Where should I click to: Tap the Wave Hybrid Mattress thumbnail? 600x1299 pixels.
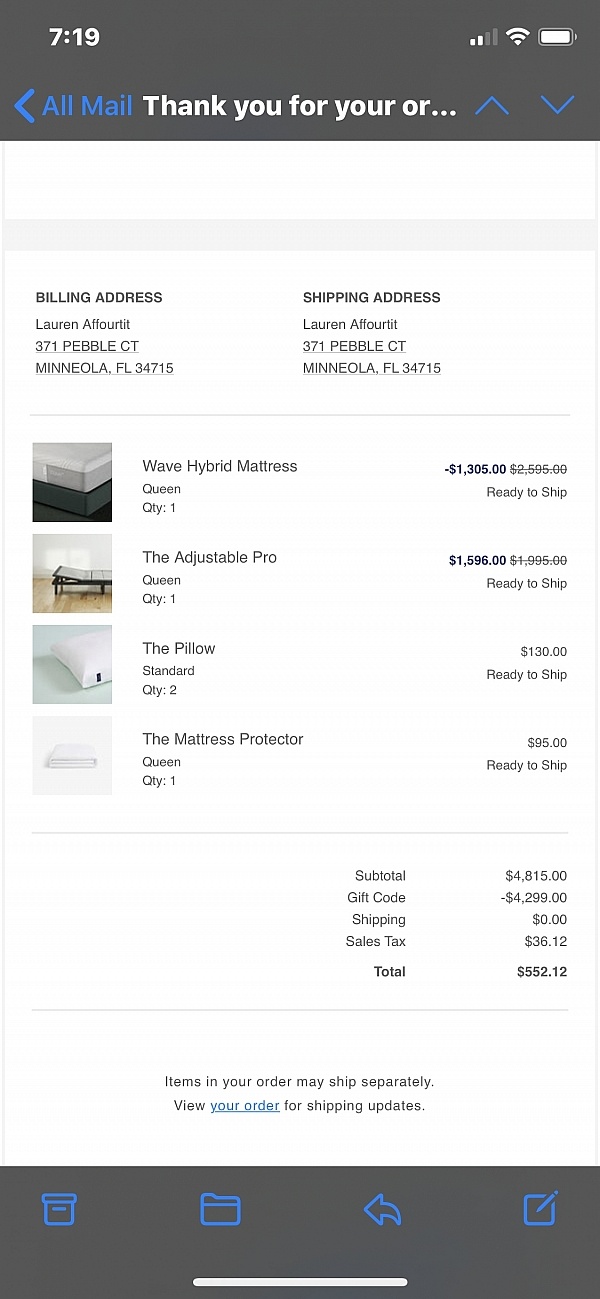pos(72,482)
